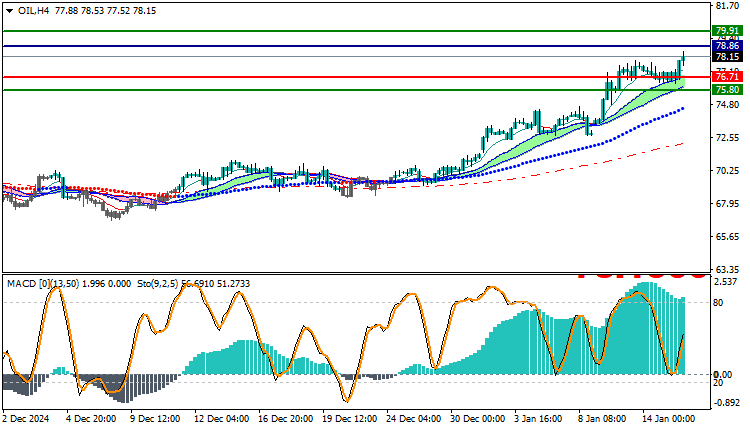The image size is (750, 430).
Task: Click the 67.95 price scale value
Action: point(728,204)
